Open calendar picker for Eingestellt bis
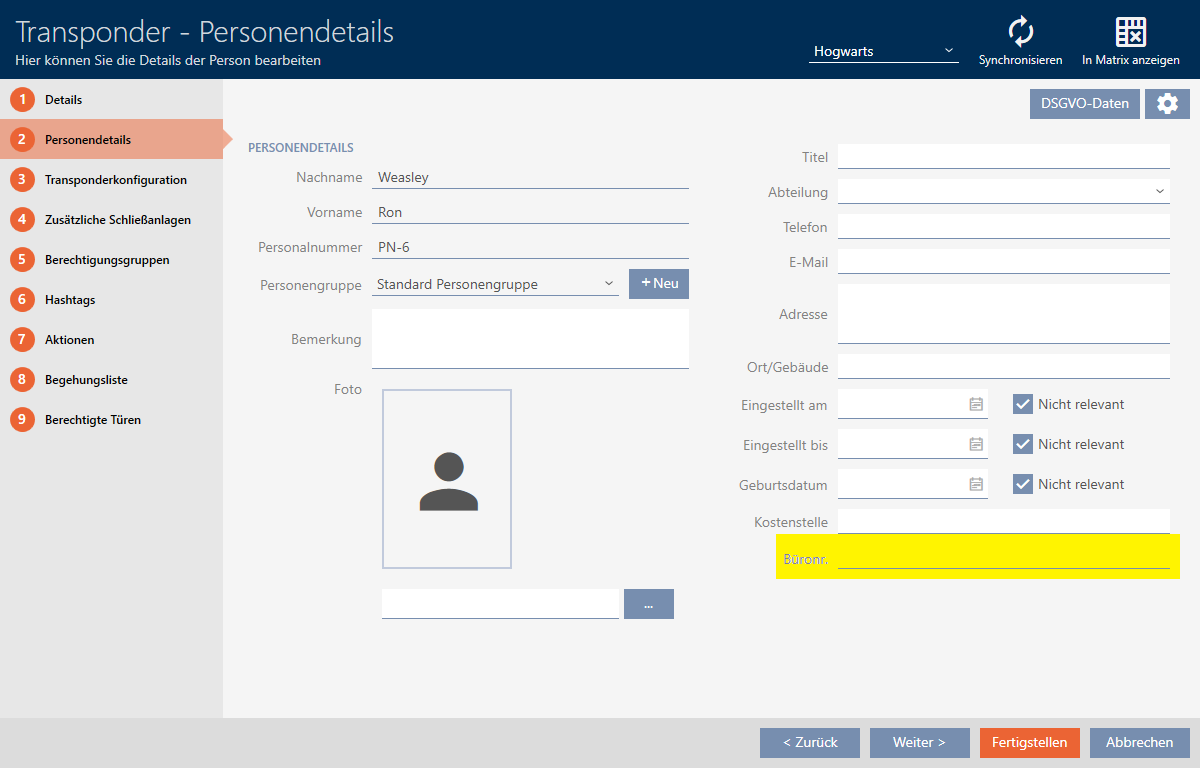 pos(976,444)
